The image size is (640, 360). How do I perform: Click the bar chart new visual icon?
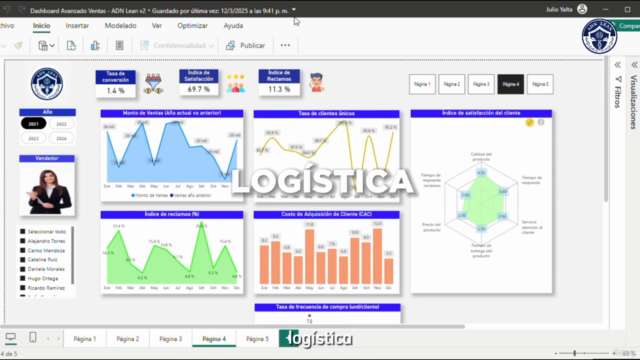click(x=95, y=45)
